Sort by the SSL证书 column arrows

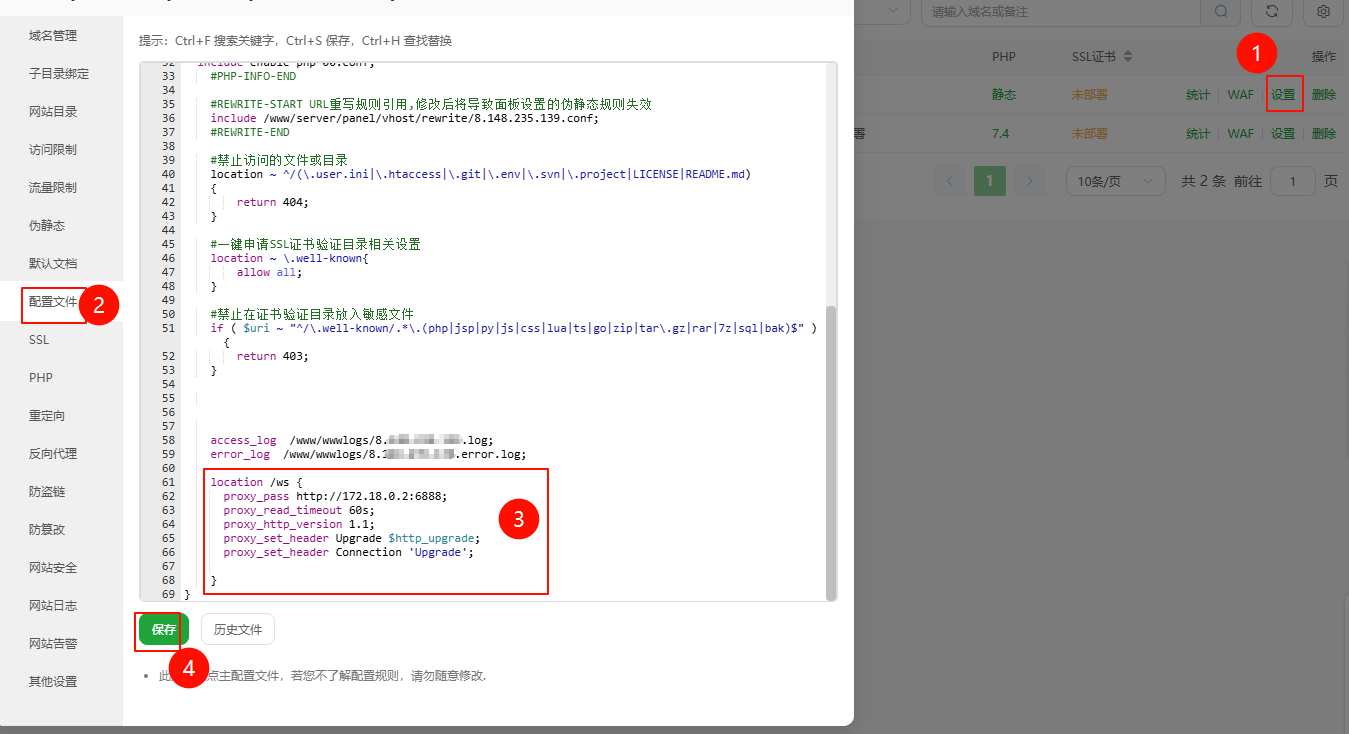tap(1128, 57)
